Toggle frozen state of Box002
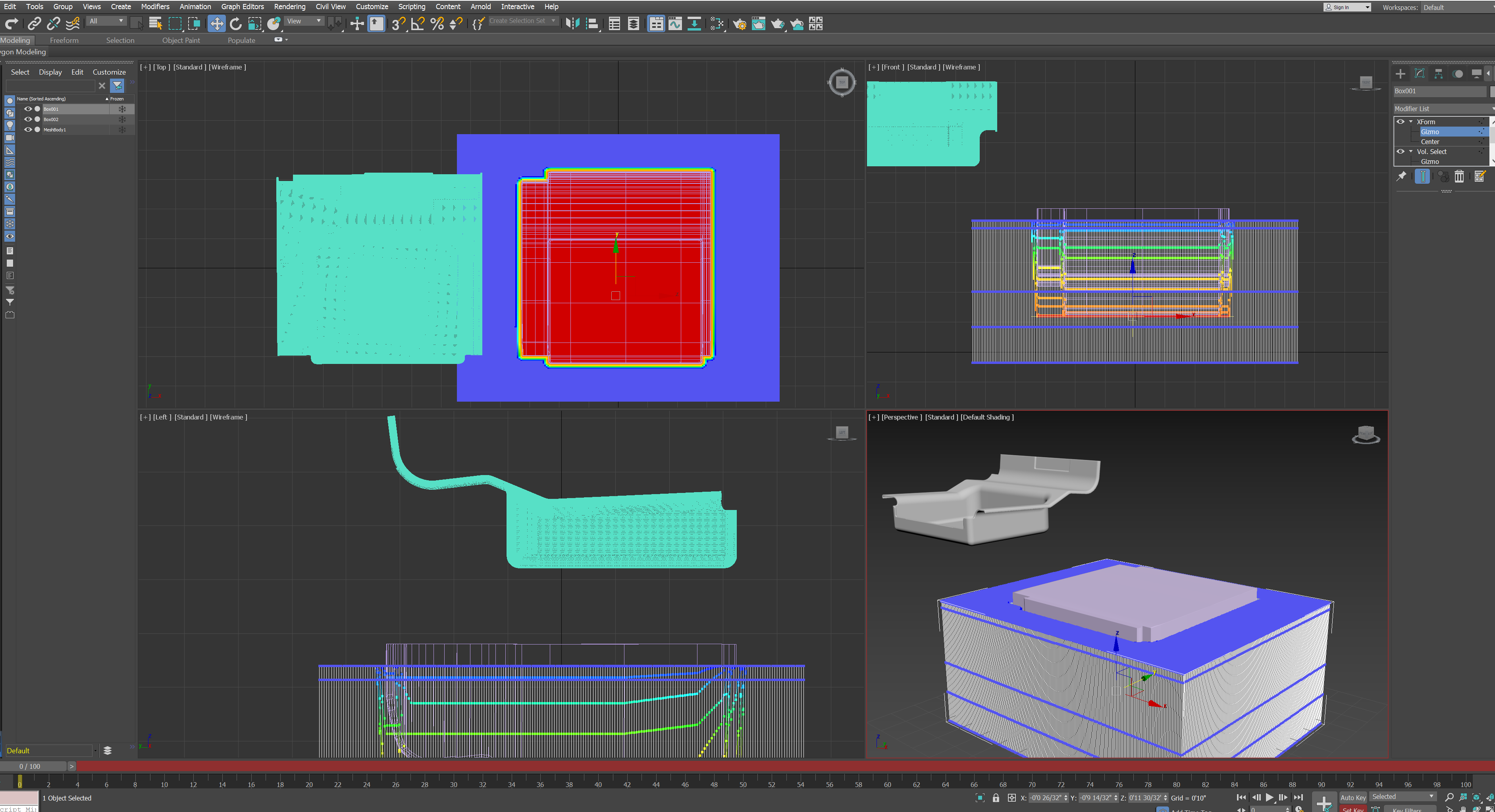1495x812 pixels. [122, 119]
